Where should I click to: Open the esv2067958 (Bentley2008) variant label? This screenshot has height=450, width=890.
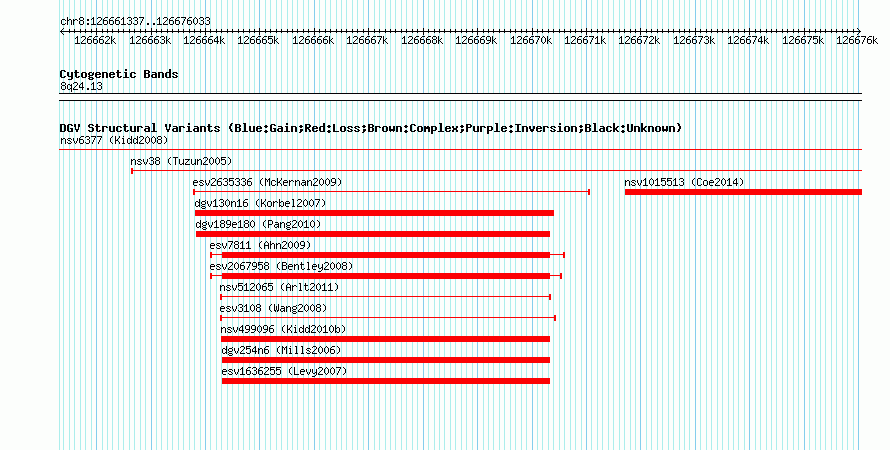(x=282, y=266)
